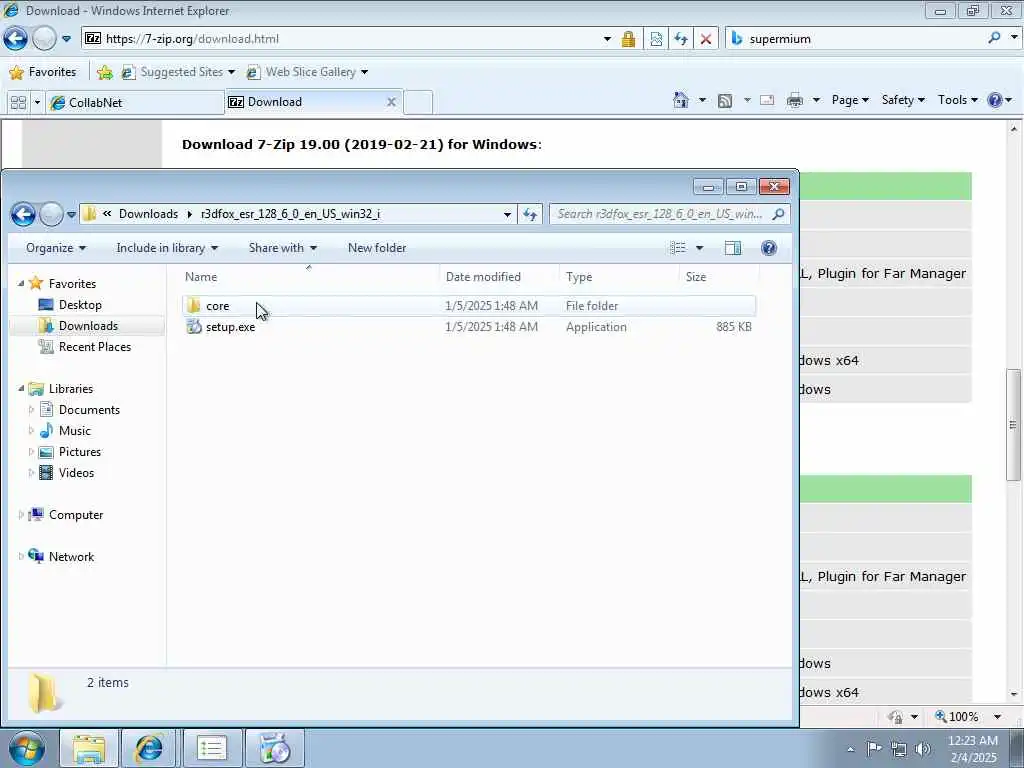Image resolution: width=1024 pixels, height=768 pixels.
Task: Open the Organize menu
Action: pos(56,248)
